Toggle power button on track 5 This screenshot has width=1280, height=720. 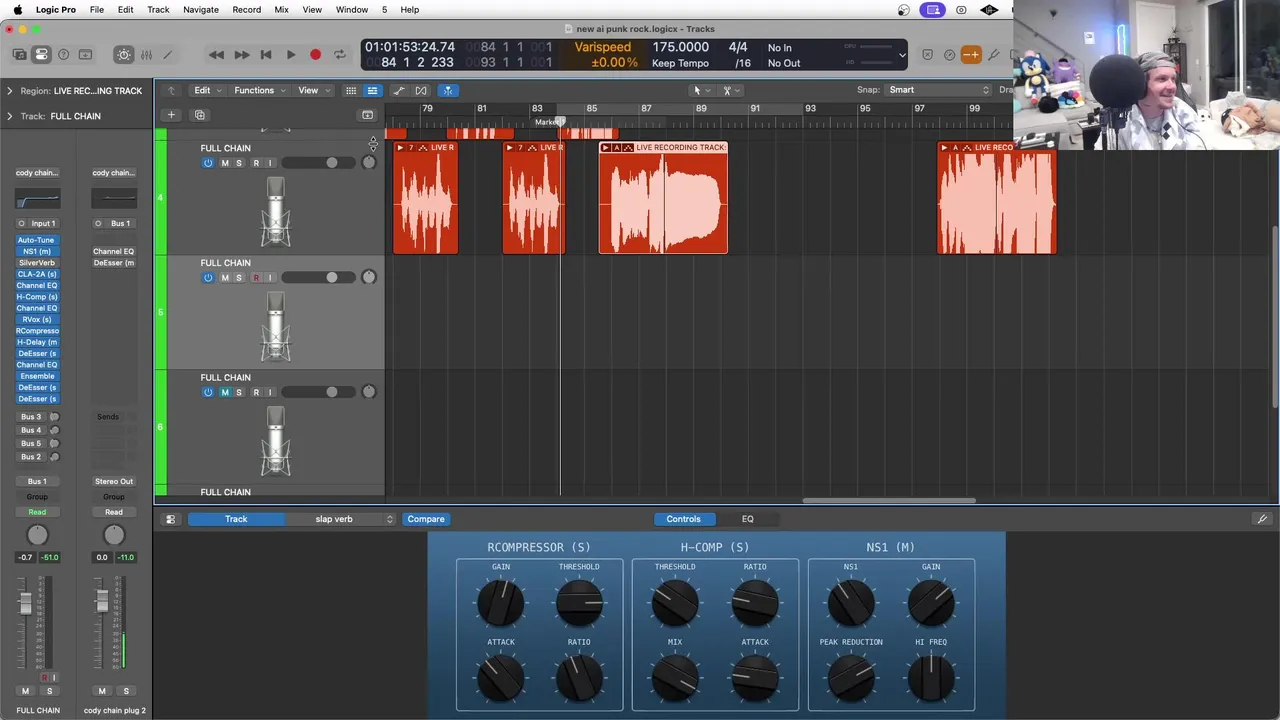[208, 278]
